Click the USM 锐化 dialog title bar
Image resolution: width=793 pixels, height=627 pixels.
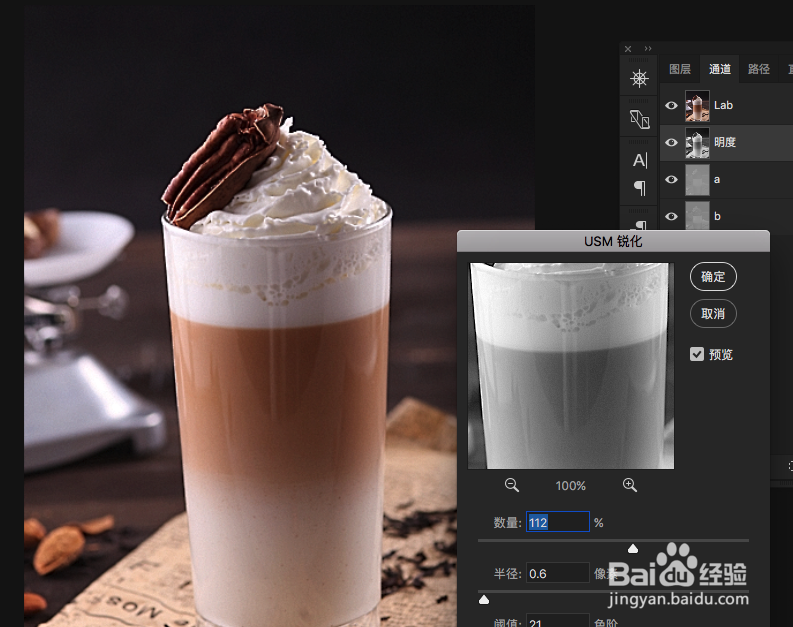point(613,241)
